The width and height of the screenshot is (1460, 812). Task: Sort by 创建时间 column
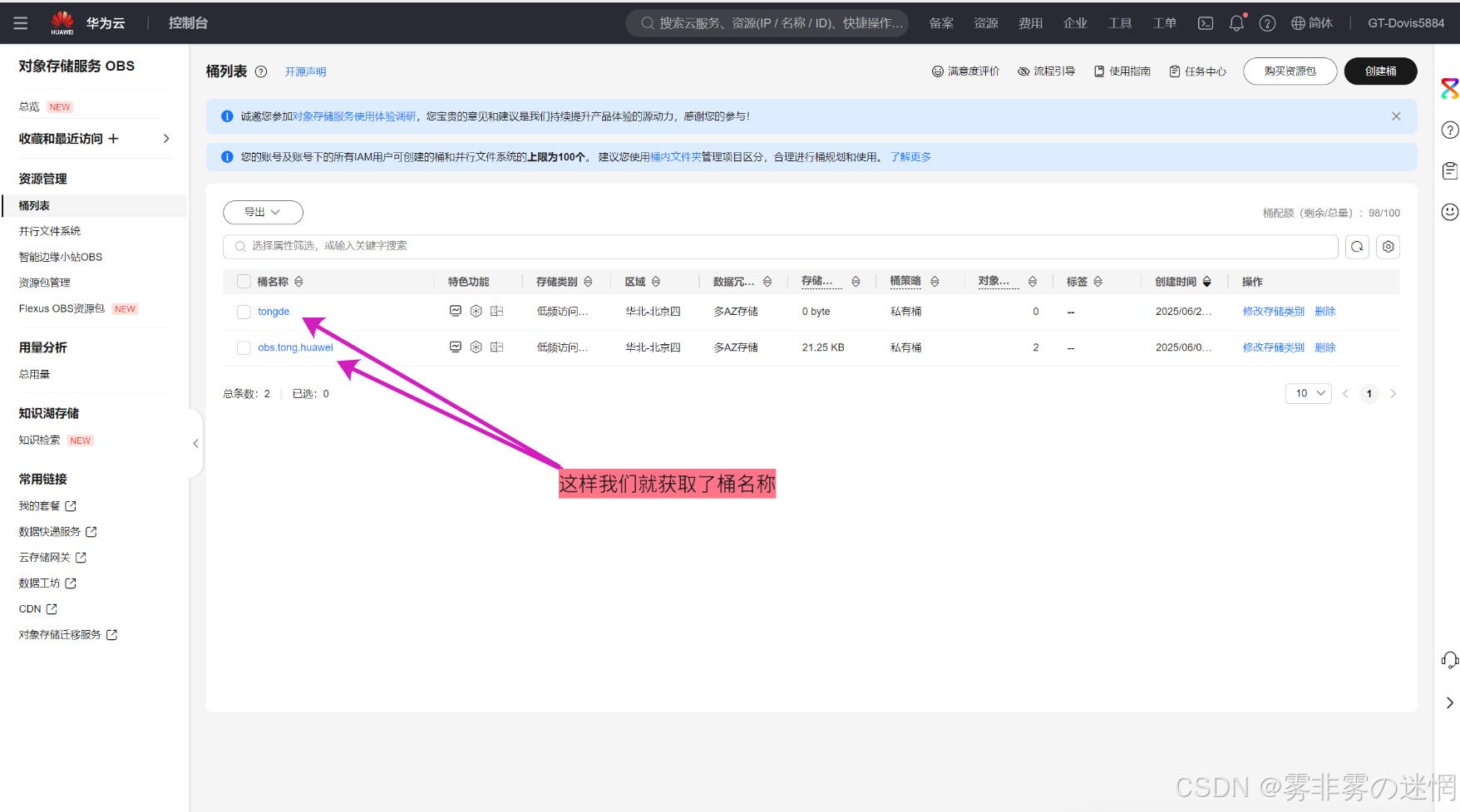[1182, 282]
